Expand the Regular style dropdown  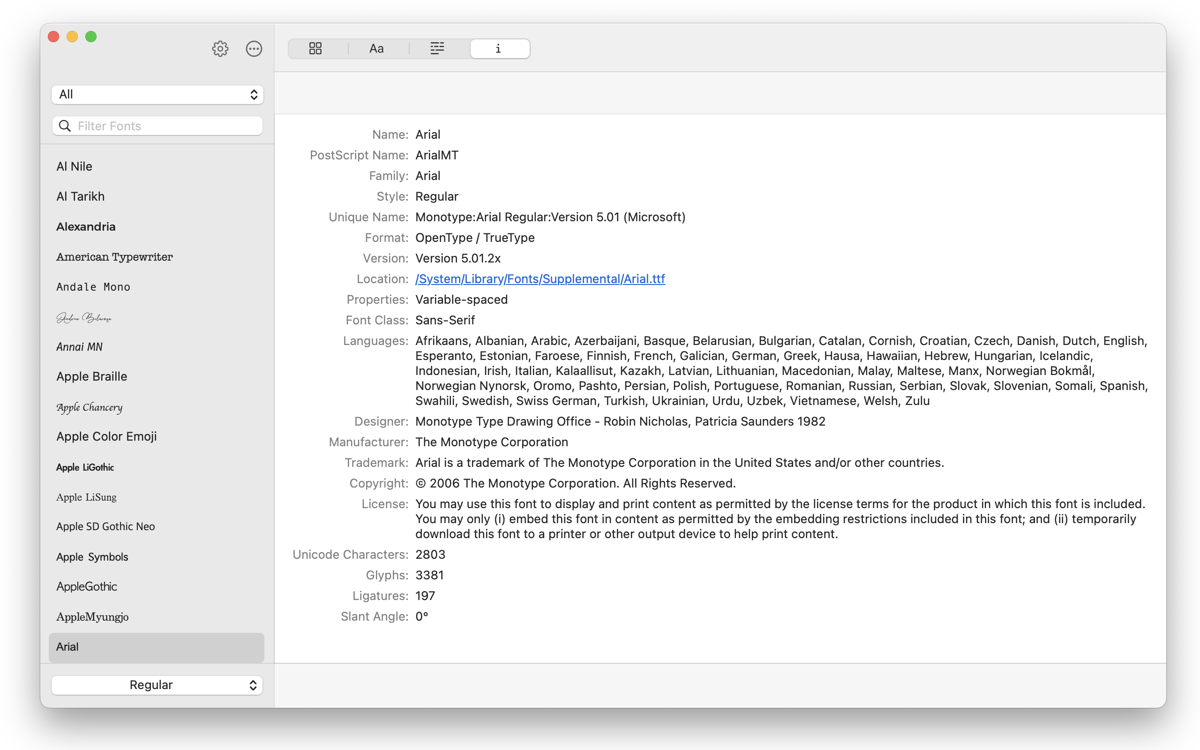pyautogui.click(x=157, y=685)
